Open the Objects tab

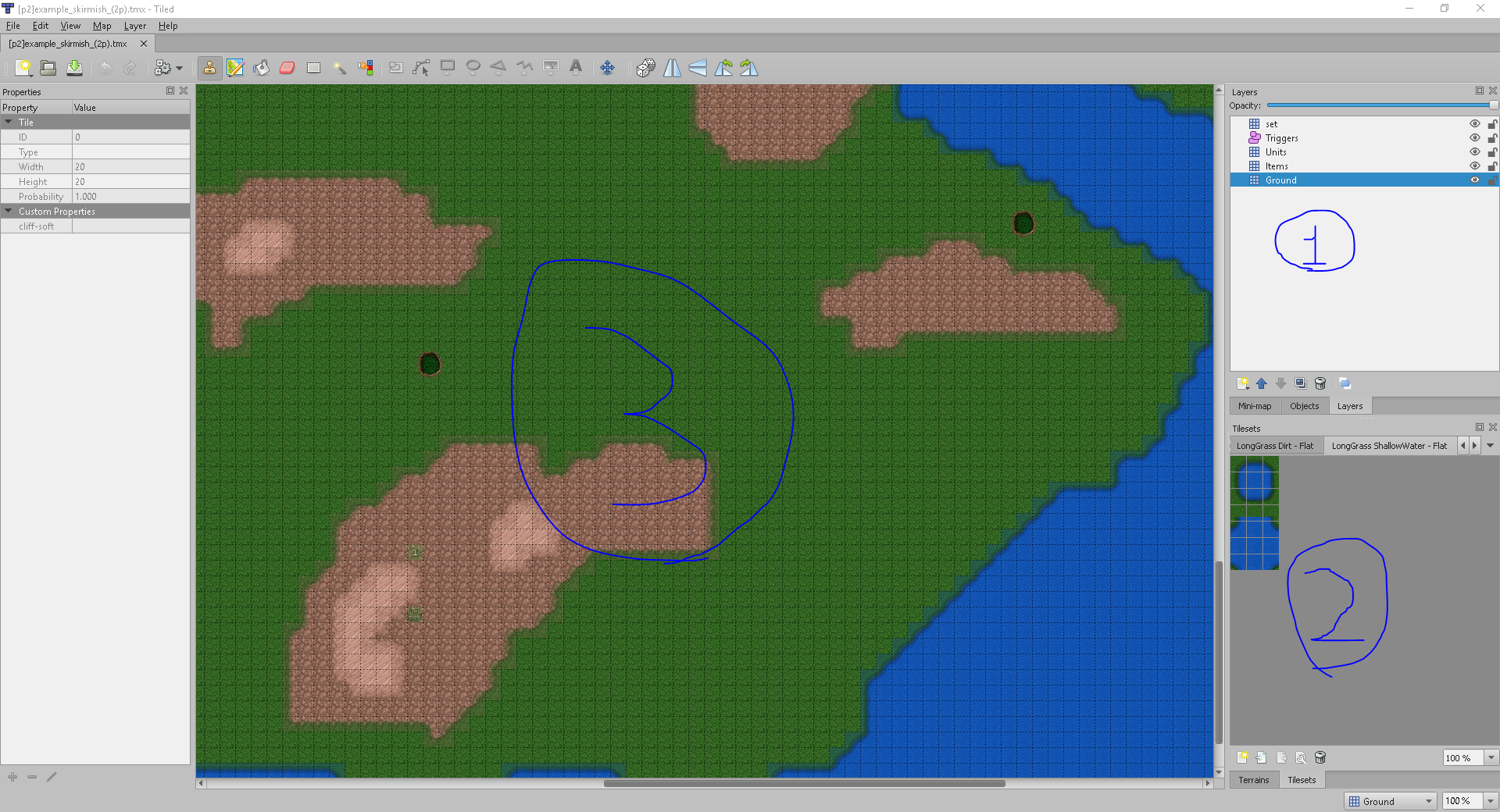point(1304,406)
